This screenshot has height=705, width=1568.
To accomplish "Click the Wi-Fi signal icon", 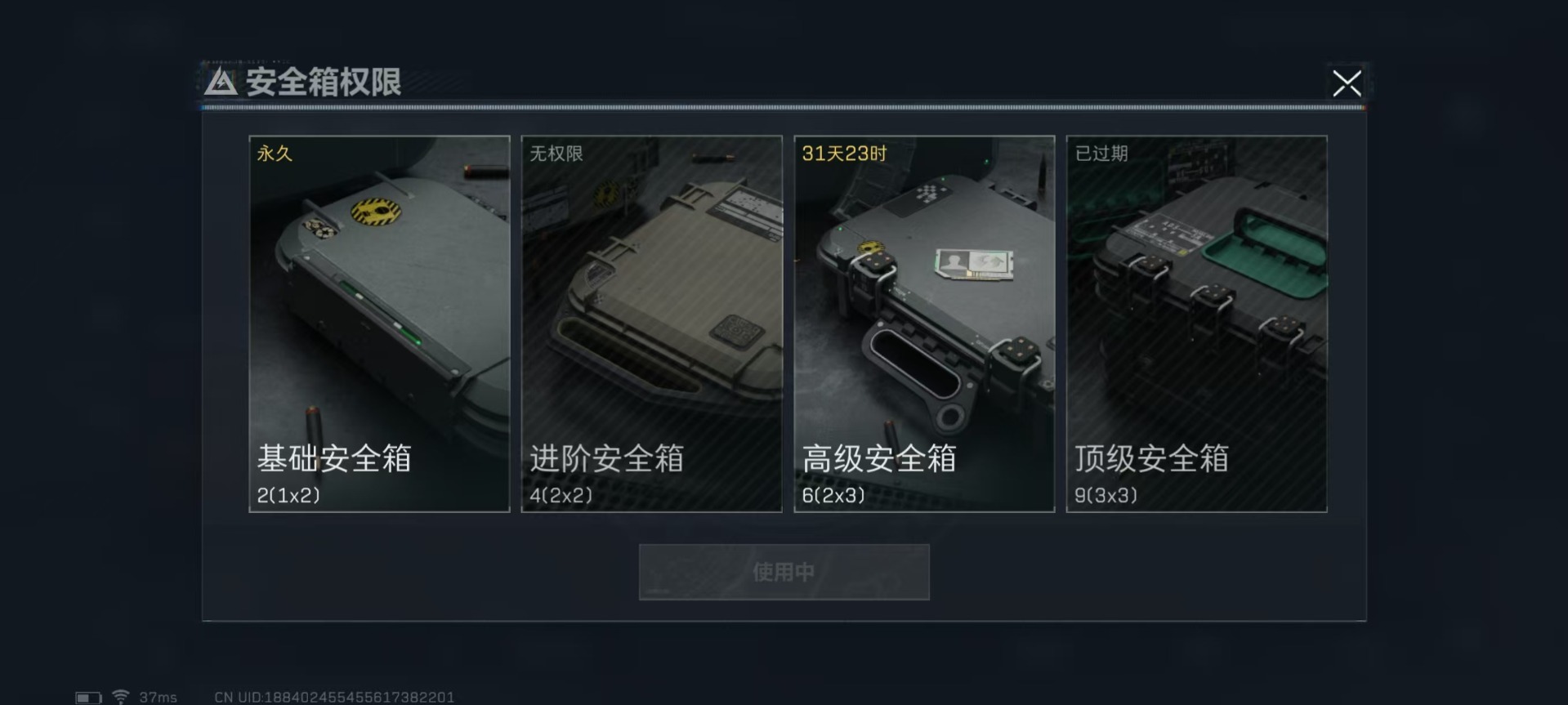I will [x=121, y=697].
